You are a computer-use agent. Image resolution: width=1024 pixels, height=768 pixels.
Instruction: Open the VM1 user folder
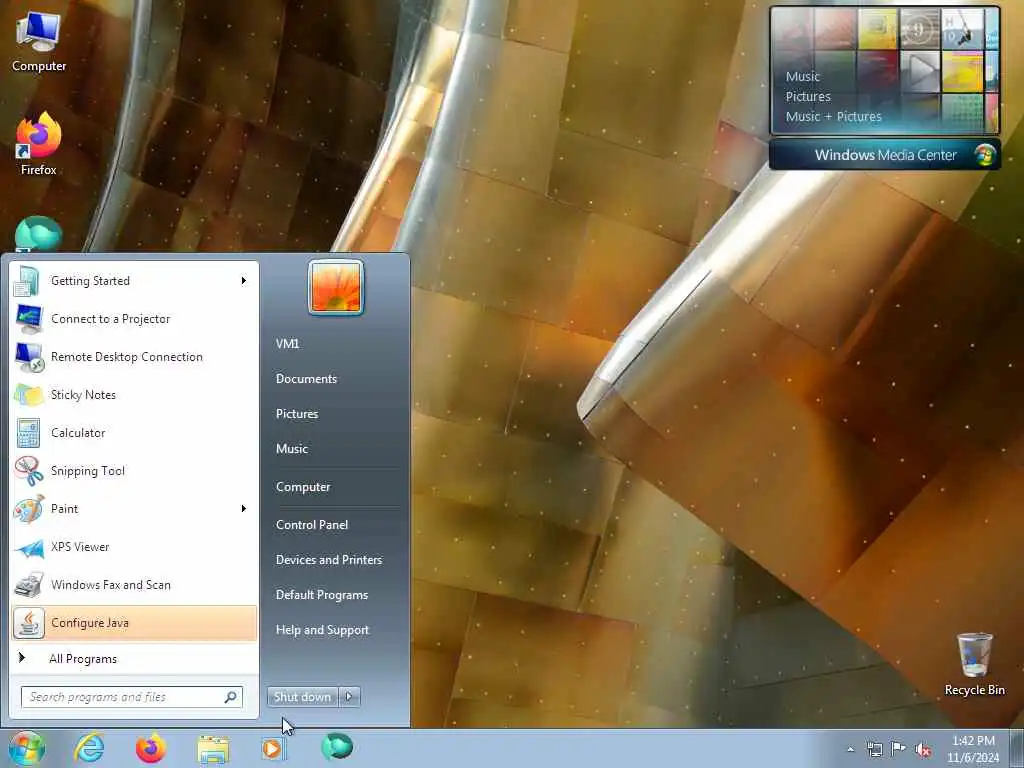click(287, 344)
